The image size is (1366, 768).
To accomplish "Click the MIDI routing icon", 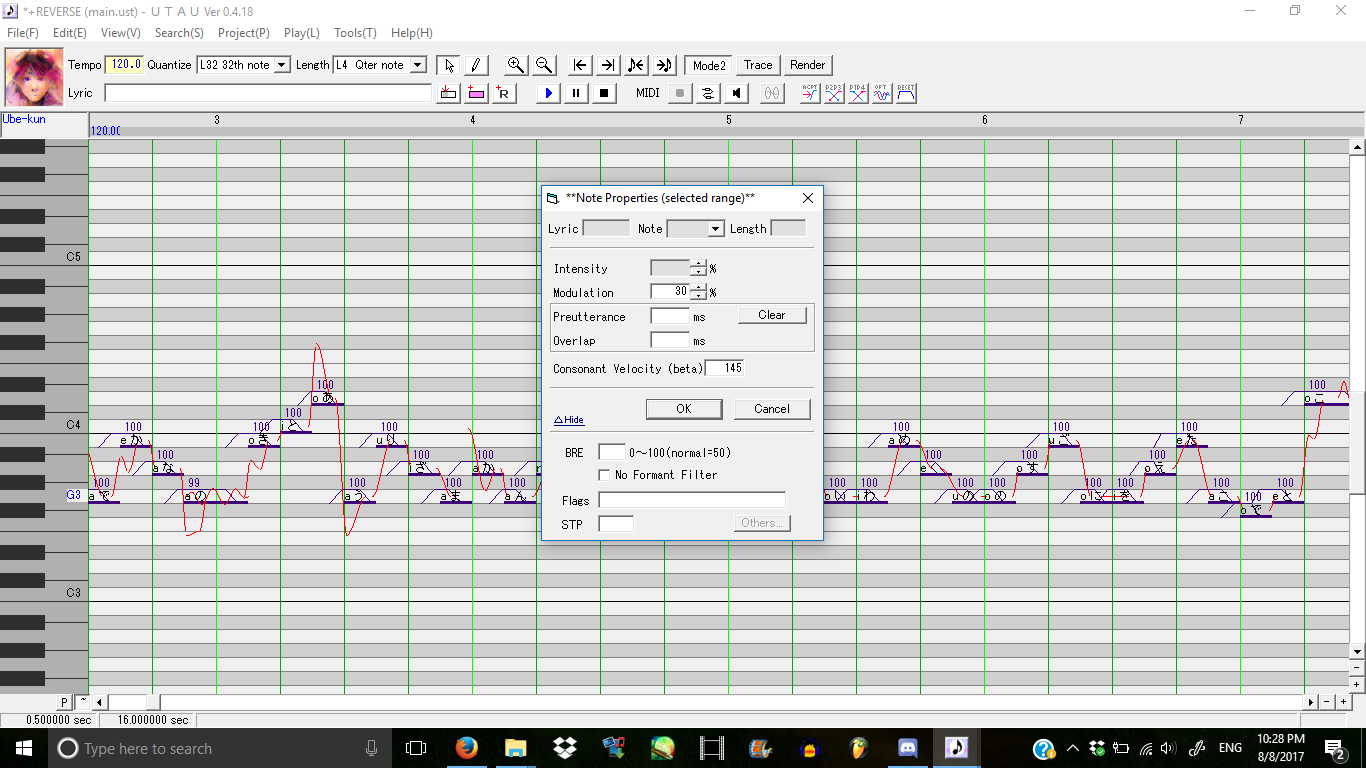I will 708,93.
